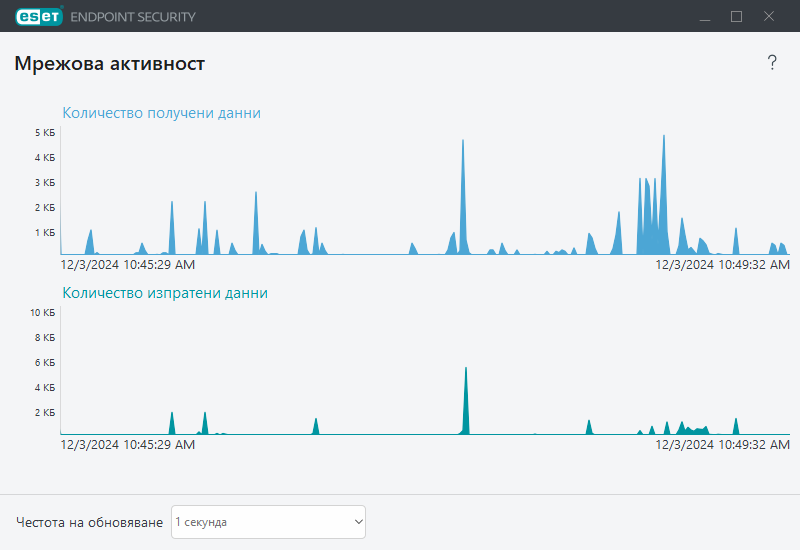The image size is (800, 550).
Task: Click the ESET logo in title bar
Action: (x=38, y=16)
